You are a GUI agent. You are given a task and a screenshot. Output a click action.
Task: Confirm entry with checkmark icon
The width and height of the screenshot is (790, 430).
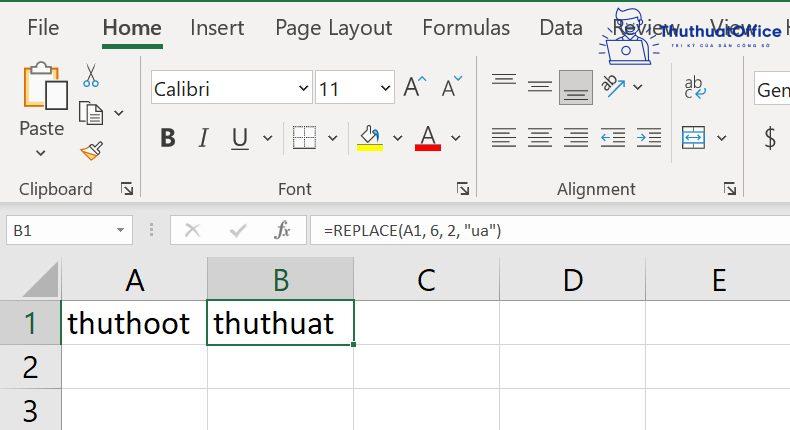tap(237, 230)
